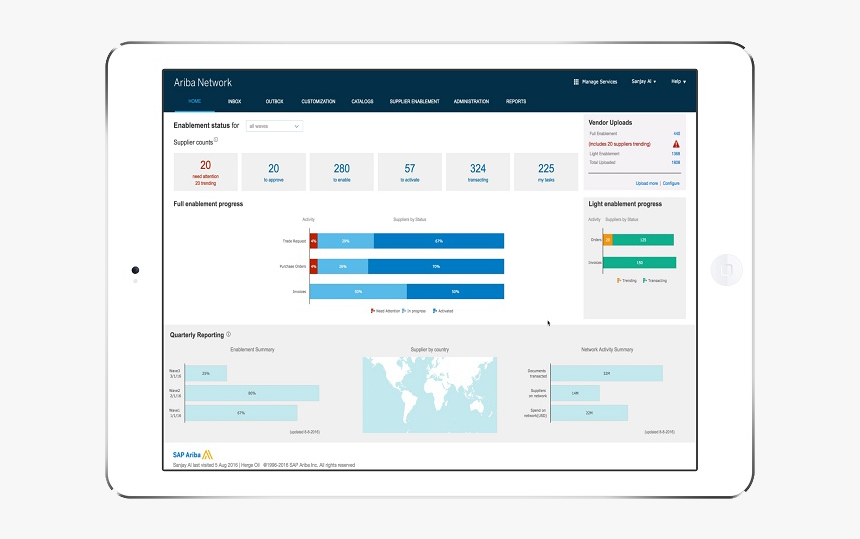Click the In progress legend flag icon
This screenshot has width=860, height=539.
[404, 311]
